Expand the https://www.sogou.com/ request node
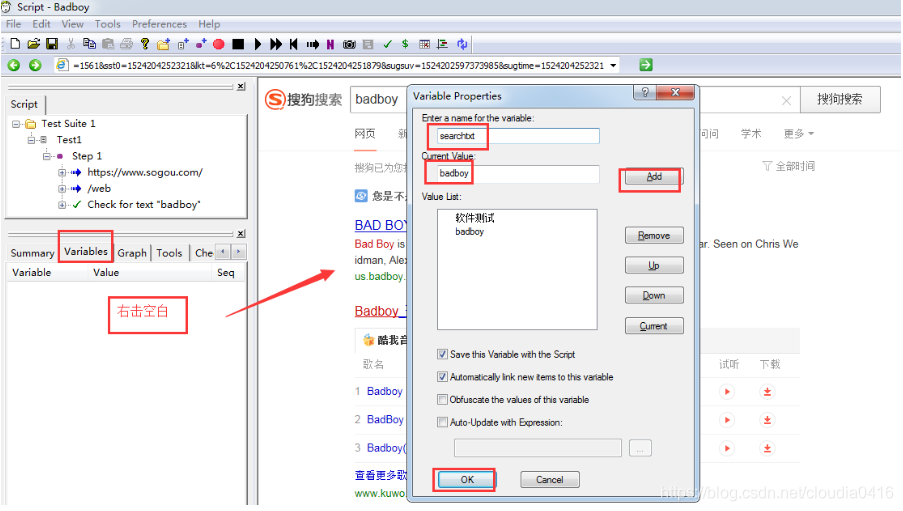903x511 pixels. [x=61, y=172]
